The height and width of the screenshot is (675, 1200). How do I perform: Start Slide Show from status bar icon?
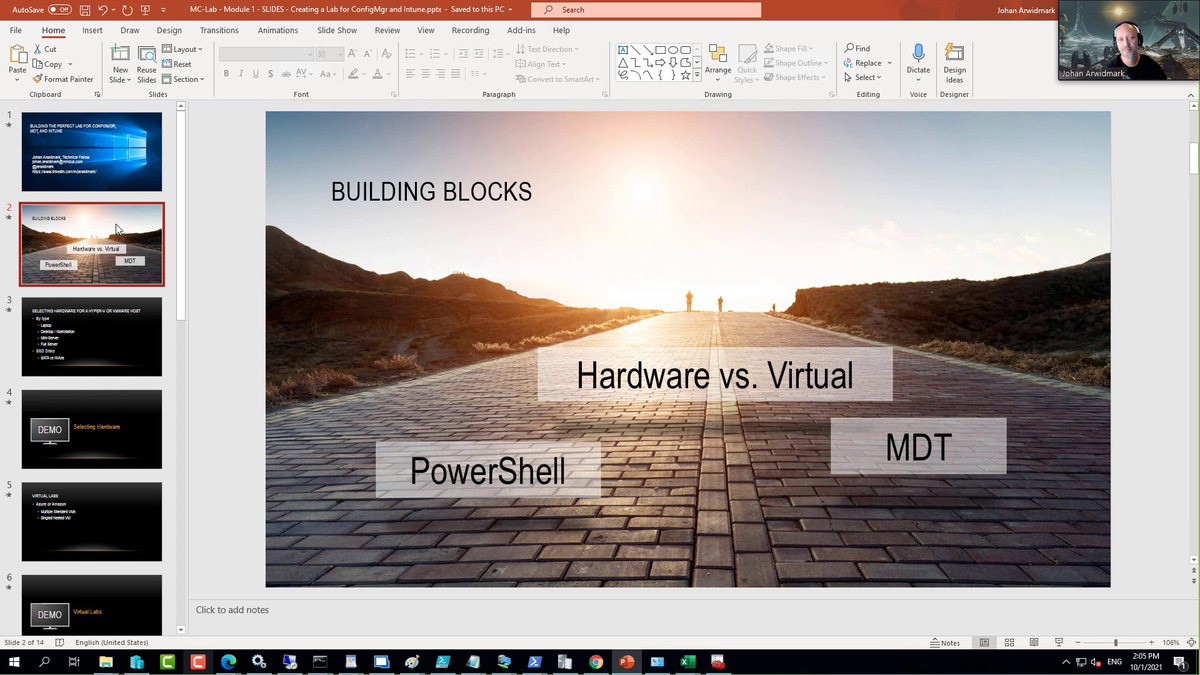click(x=1058, y=642)
